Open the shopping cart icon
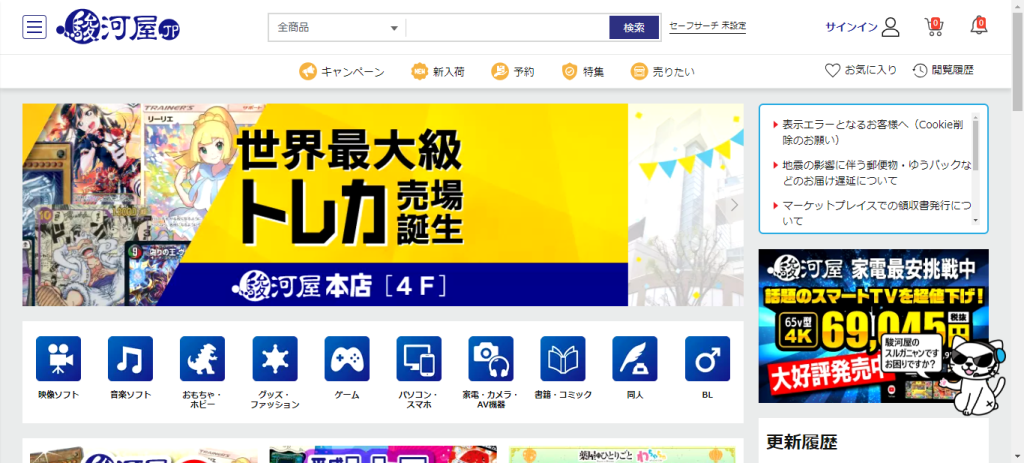Image resolution: width=1024 pixels, height=463 pixels. point(935,26)
